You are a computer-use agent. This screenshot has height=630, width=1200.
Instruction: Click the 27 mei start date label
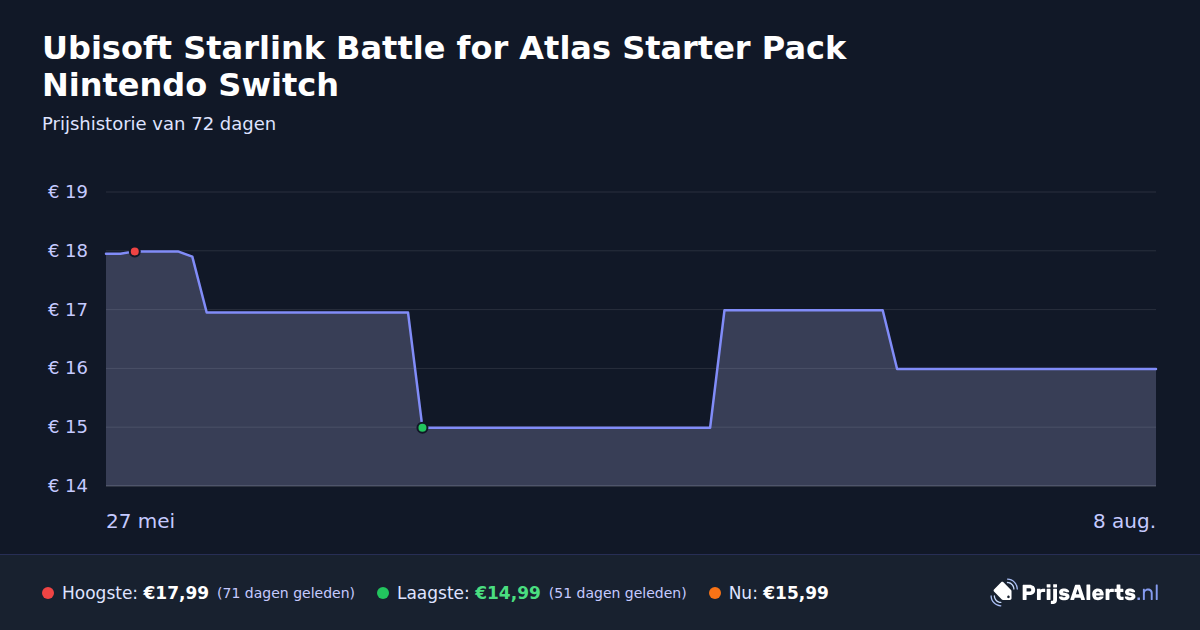click(x=140, y=522)
